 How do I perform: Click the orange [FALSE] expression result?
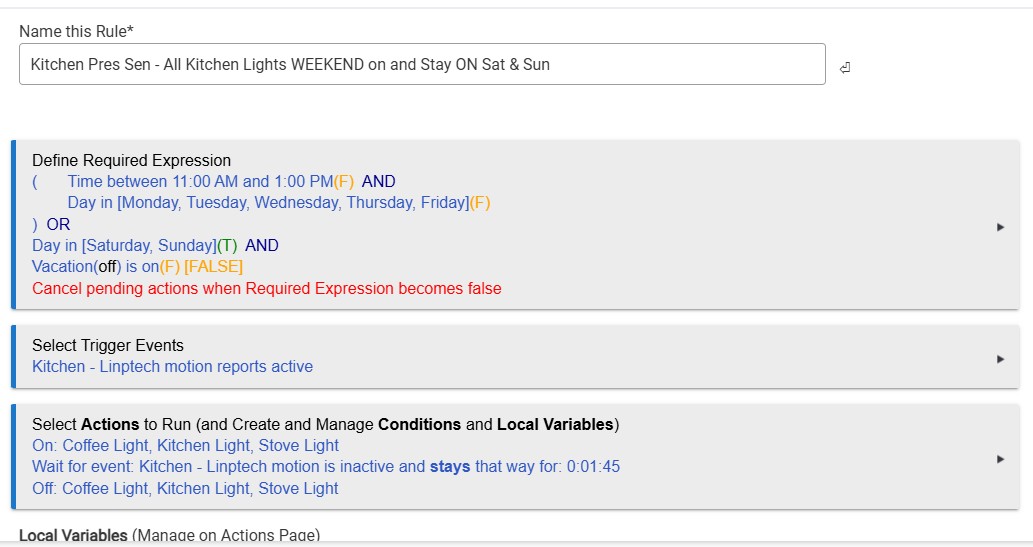(213, 267)
